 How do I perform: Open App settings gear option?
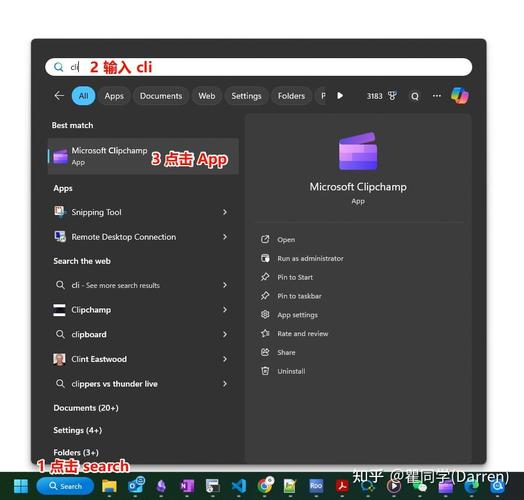click(x=289, y=315)
